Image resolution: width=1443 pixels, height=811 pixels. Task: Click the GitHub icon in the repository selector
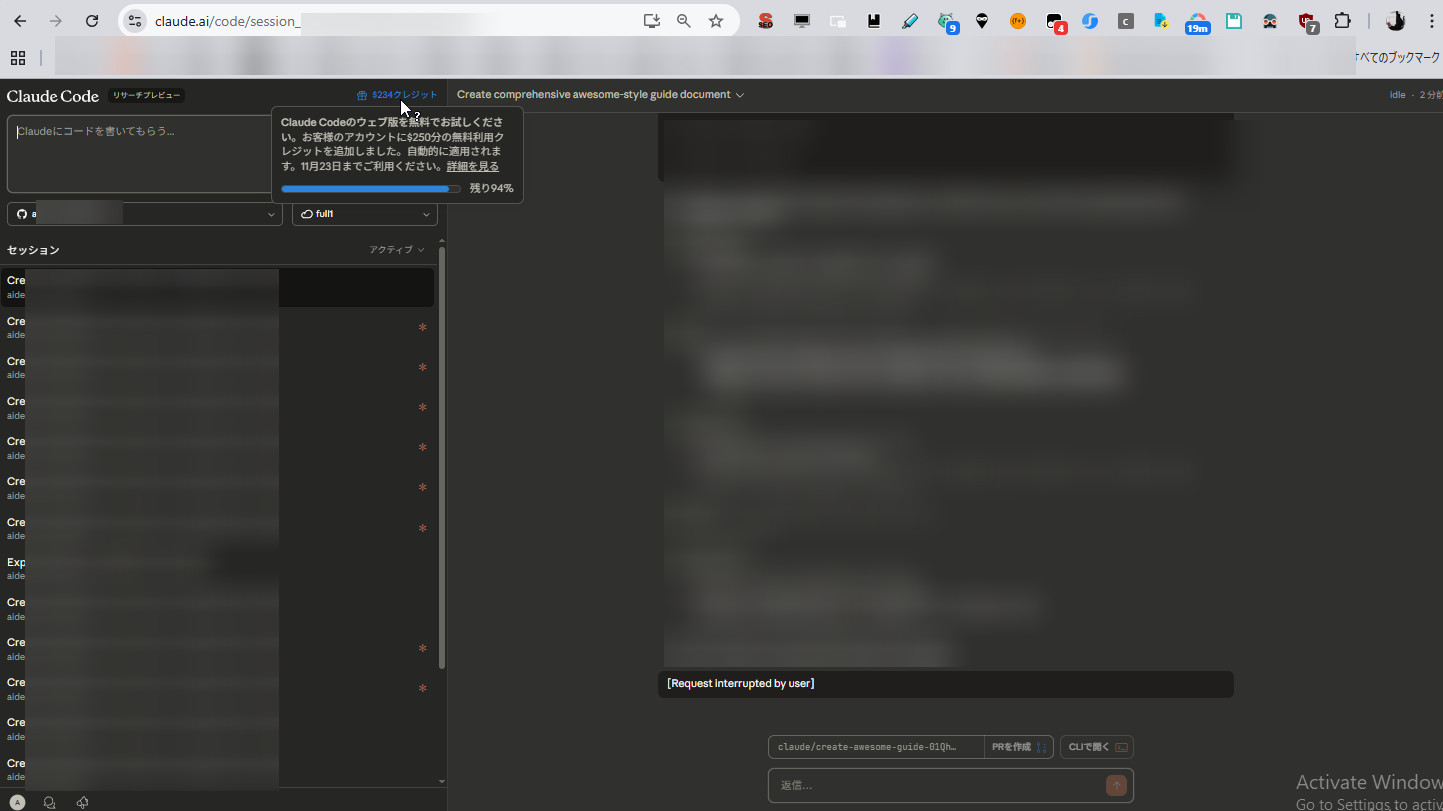(22, 213)
